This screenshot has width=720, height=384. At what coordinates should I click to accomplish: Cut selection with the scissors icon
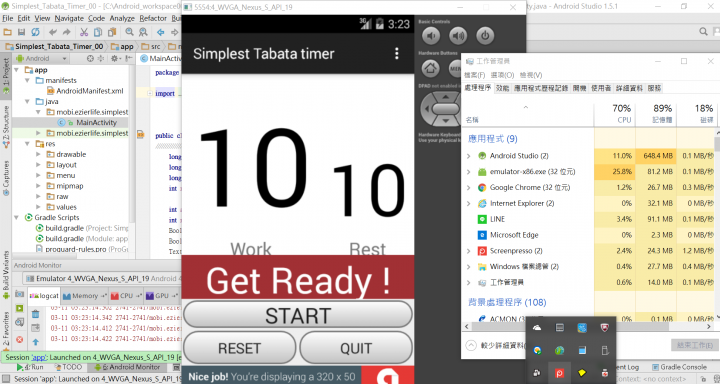[x=84, y=32]
